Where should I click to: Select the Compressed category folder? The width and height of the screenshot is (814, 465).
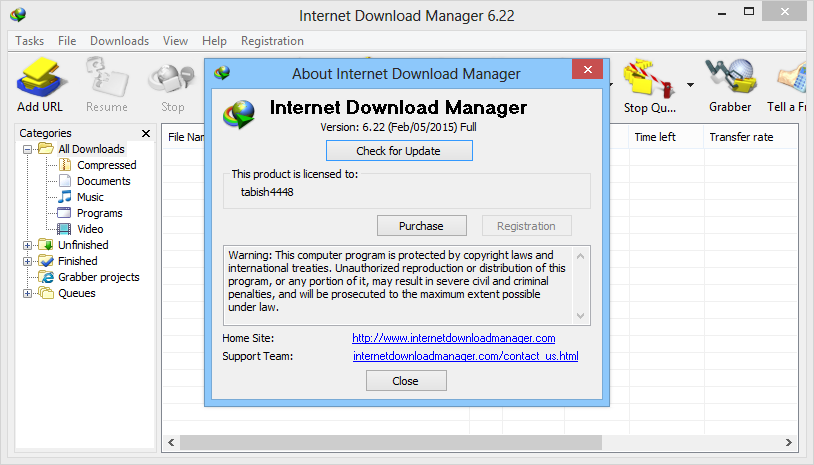tap(106, 165)
